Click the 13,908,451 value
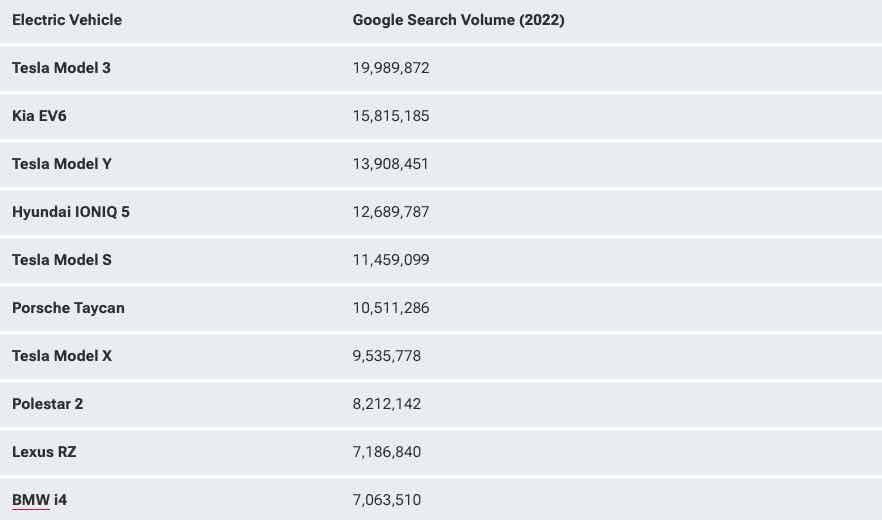 pyautogui.click(x=391, y=164)
